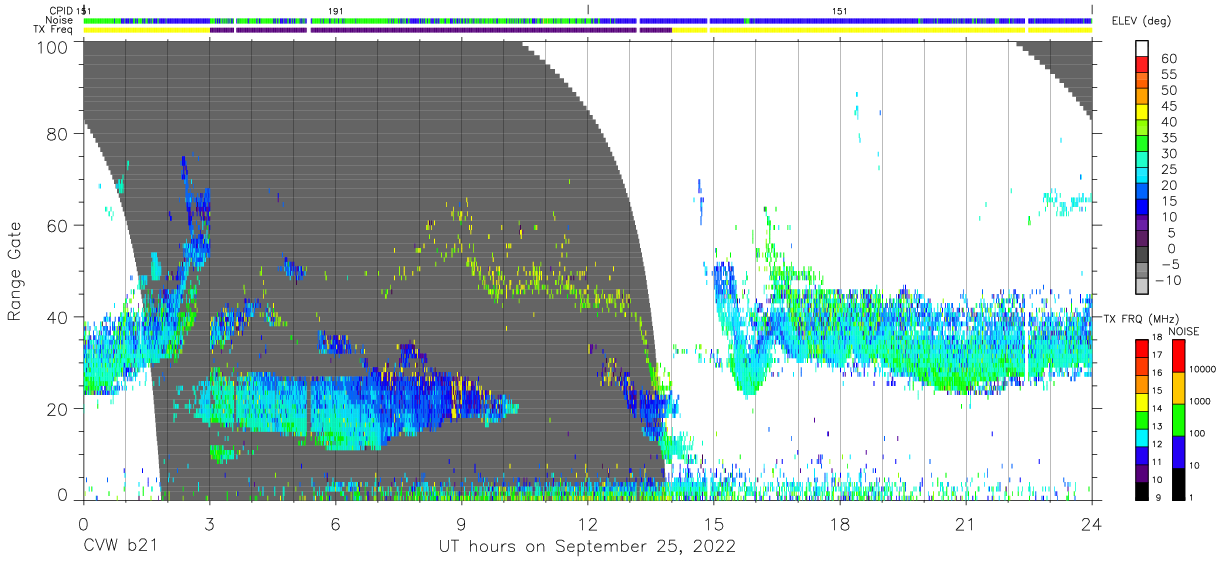Screen dimensions: 1228x567
Task: Click the '3' tick on UT hours axis
Action: [209, 524]
